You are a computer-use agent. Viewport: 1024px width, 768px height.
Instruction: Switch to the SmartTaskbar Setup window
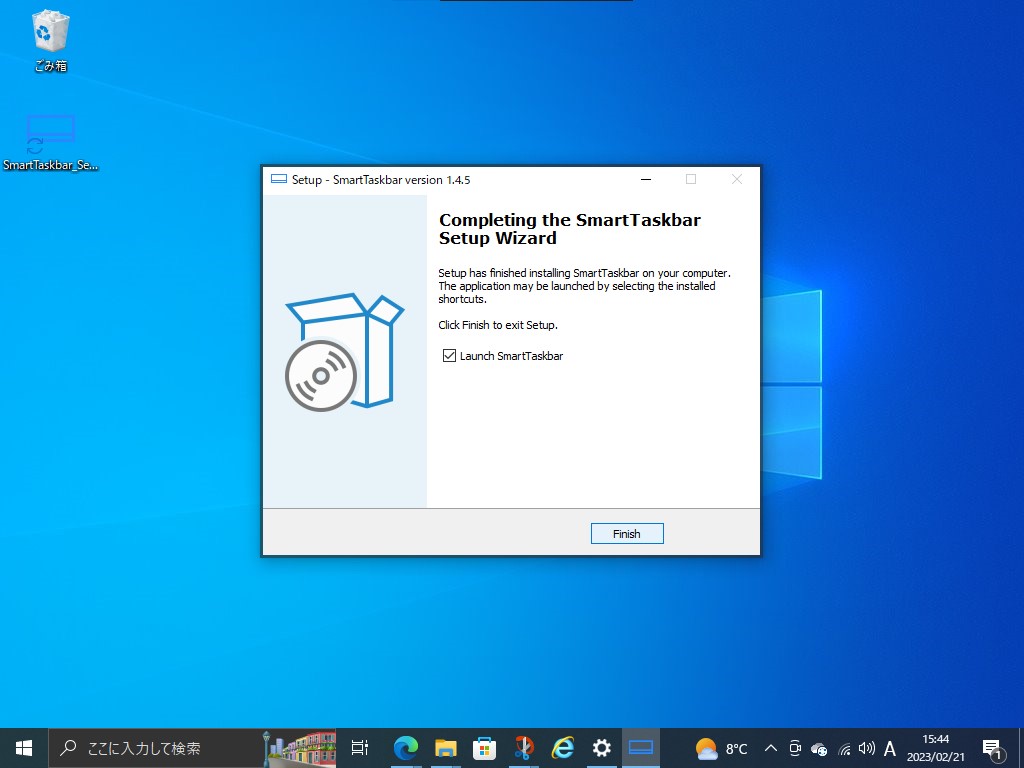click(x=640, y=747)
